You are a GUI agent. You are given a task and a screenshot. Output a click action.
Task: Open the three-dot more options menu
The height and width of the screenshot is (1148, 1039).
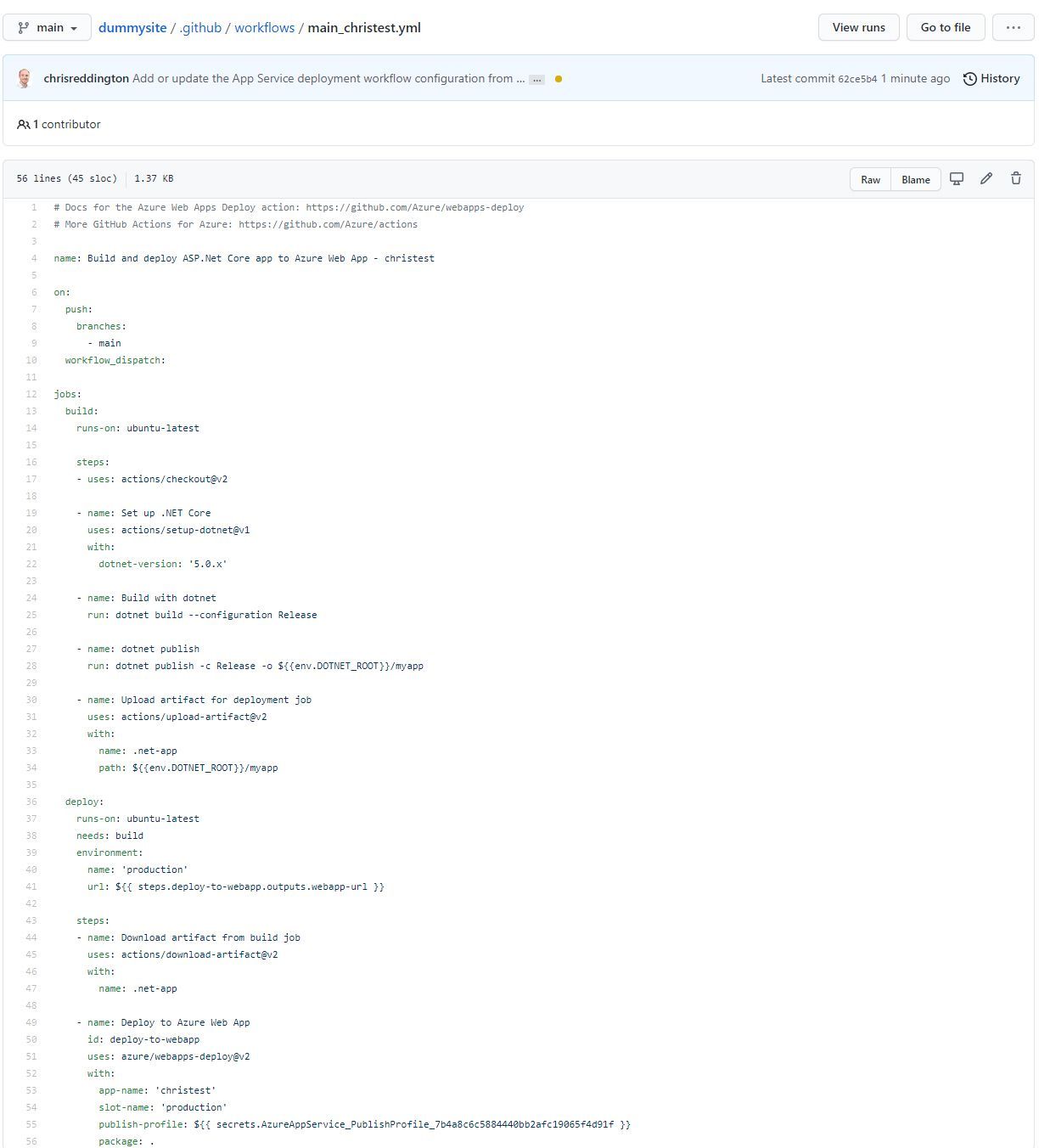pyautogui.click(x=1013, y=27)
